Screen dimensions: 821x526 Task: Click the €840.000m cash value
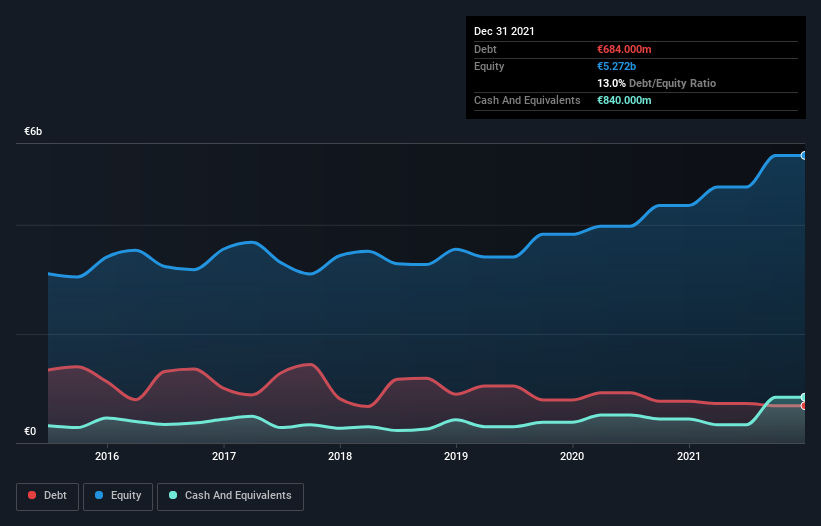click(624, 100)
